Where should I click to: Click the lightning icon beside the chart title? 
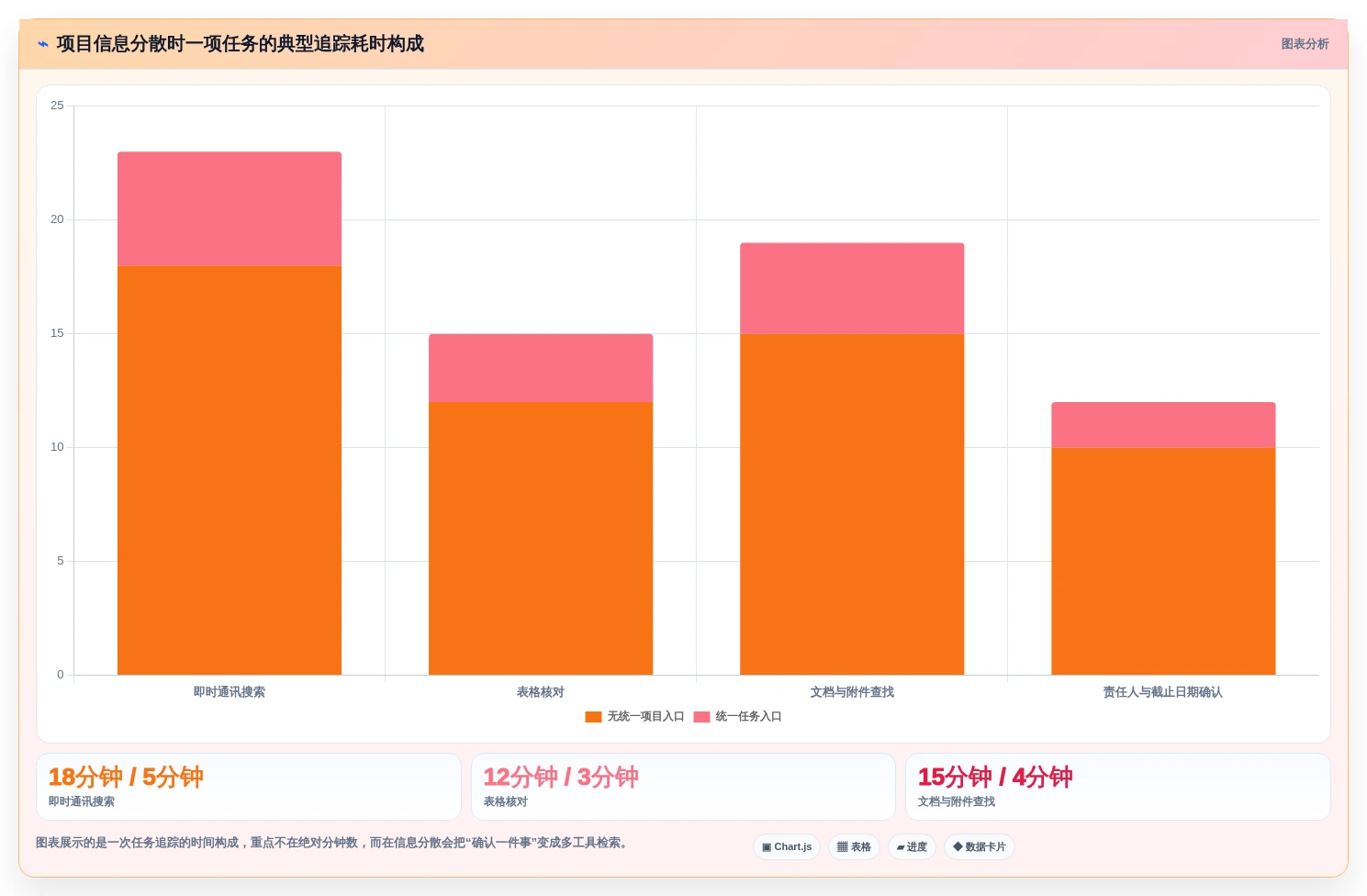43,44
